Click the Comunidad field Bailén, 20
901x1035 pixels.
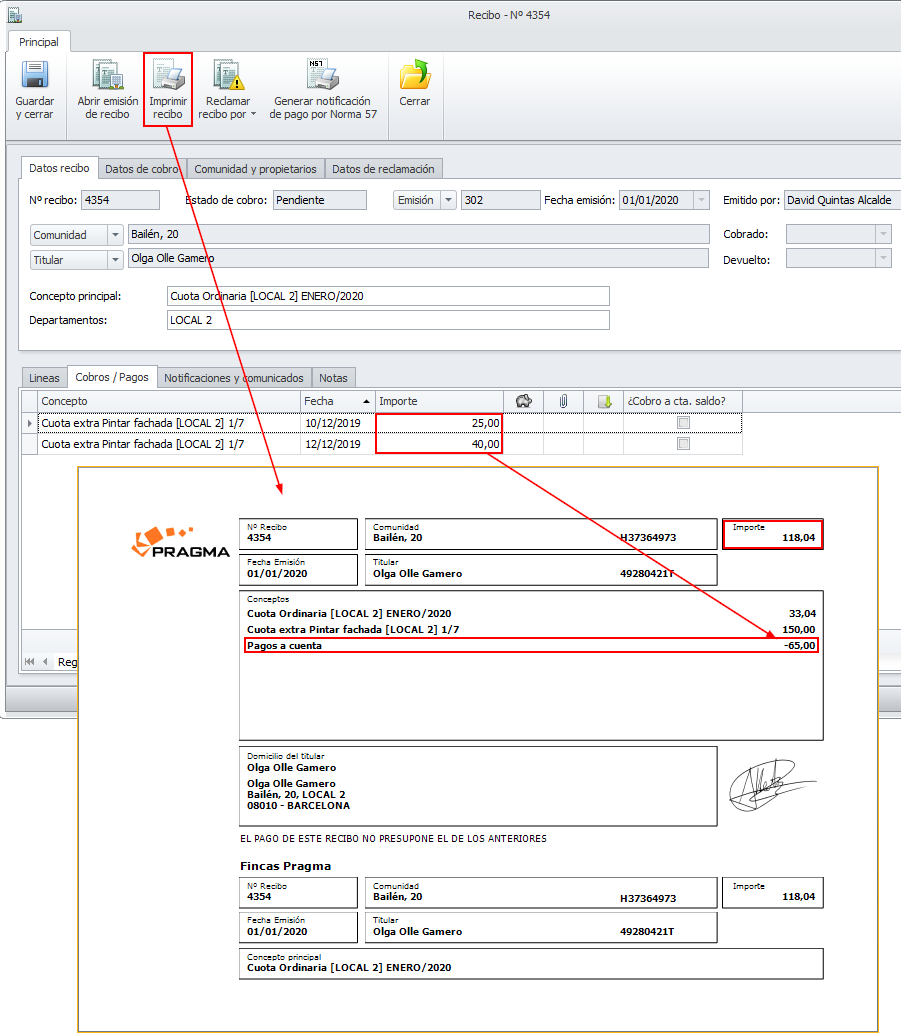click(x=418, y=234)
